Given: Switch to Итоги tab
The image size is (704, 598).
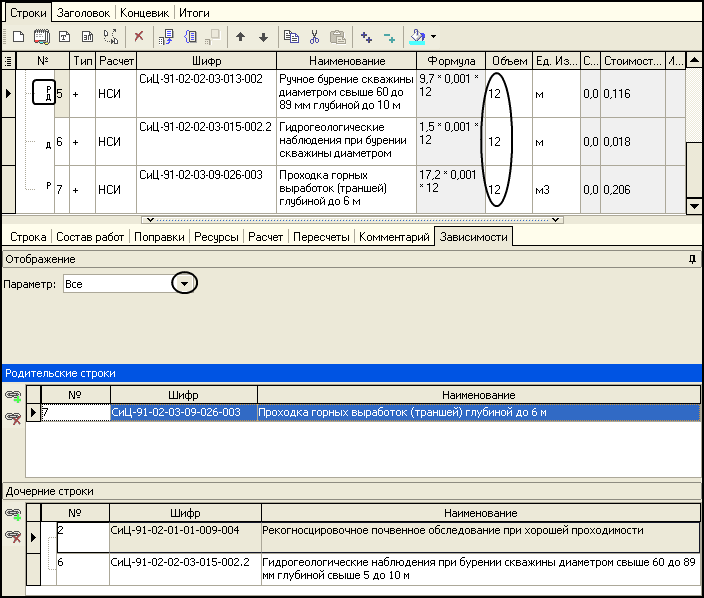Looking at the screenshot, I should 194,13.
